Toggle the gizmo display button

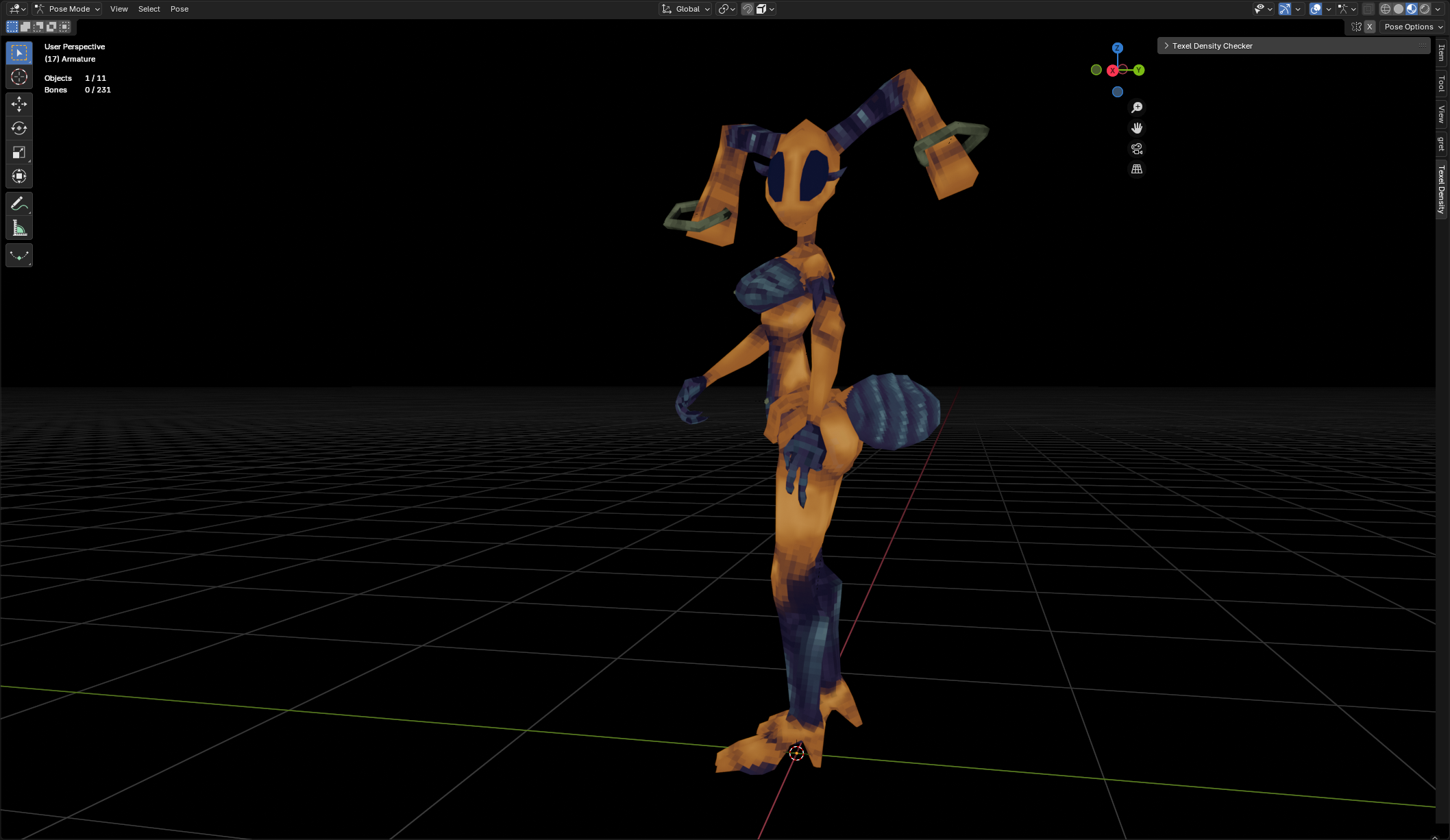(x=1285, y=9)
